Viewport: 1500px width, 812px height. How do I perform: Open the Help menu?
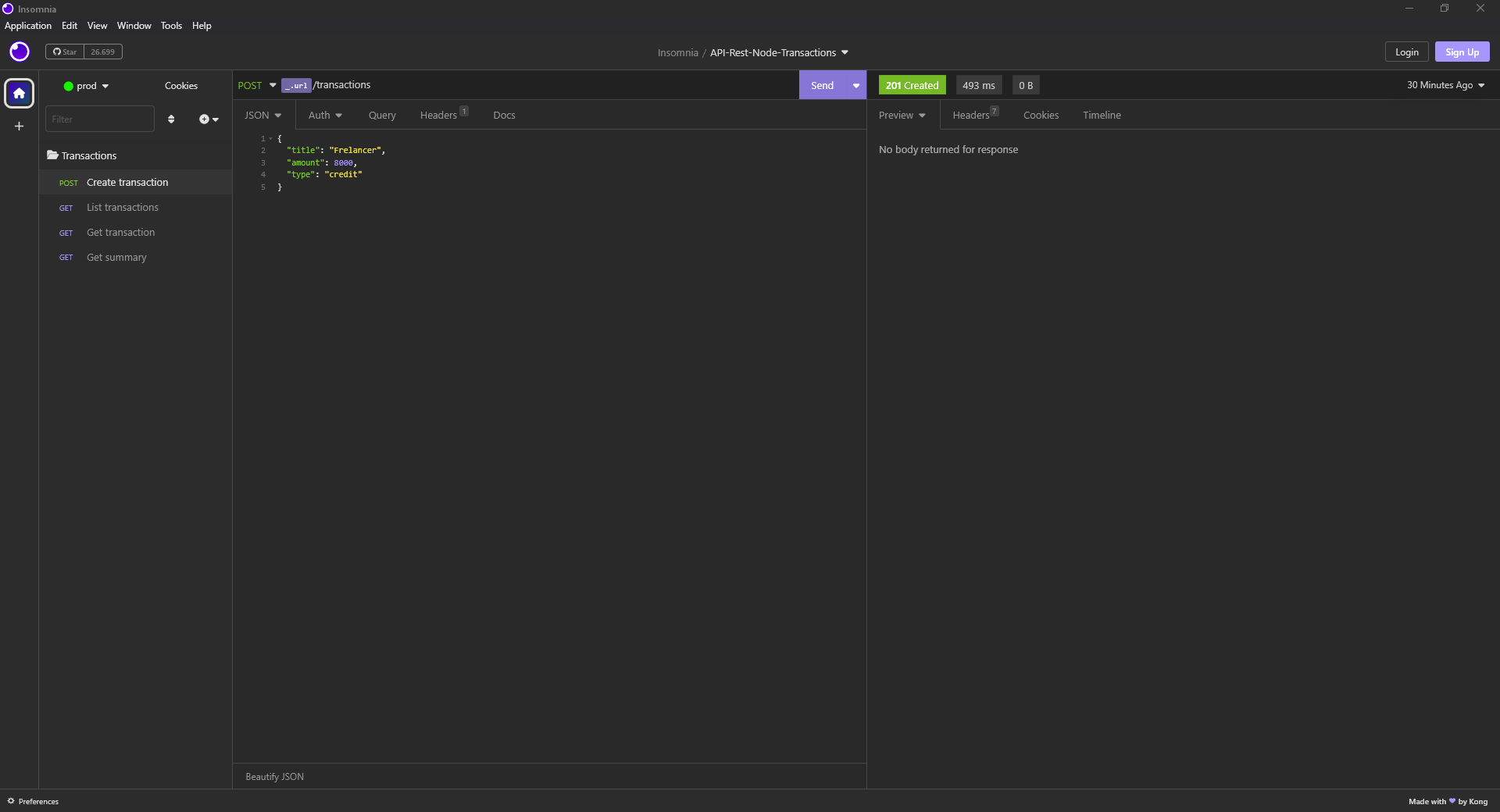click(202, 26)
